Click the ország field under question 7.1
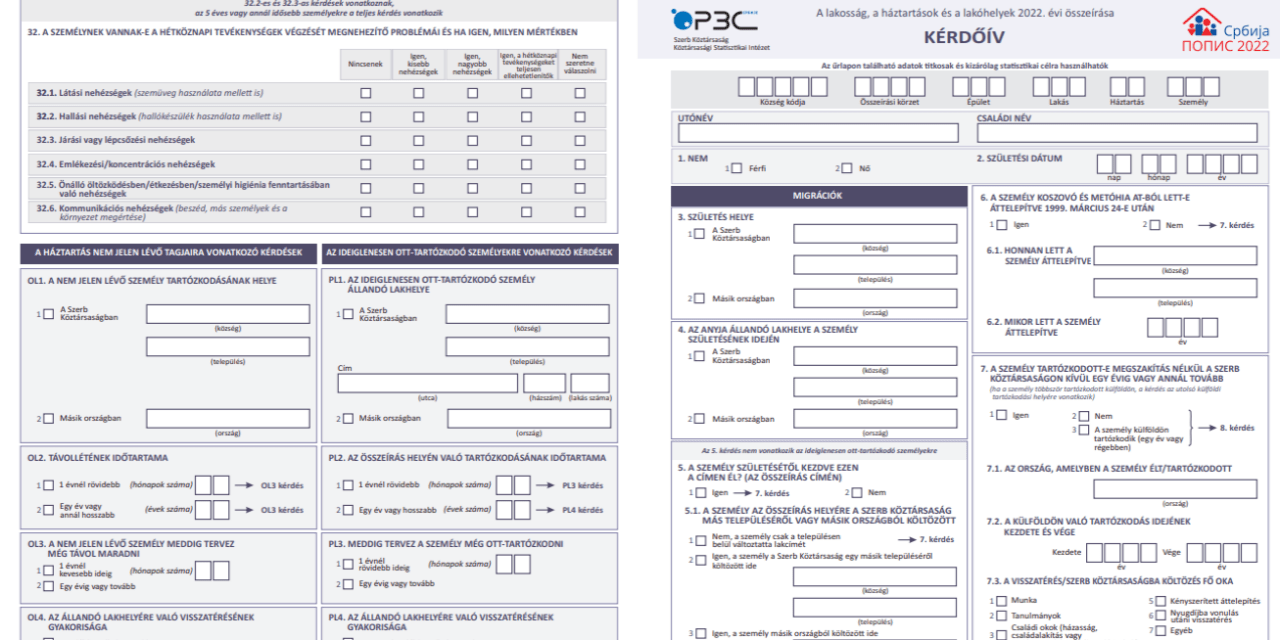The width and height of the screenshot is (1280, 640). [x=1174, y=490]
